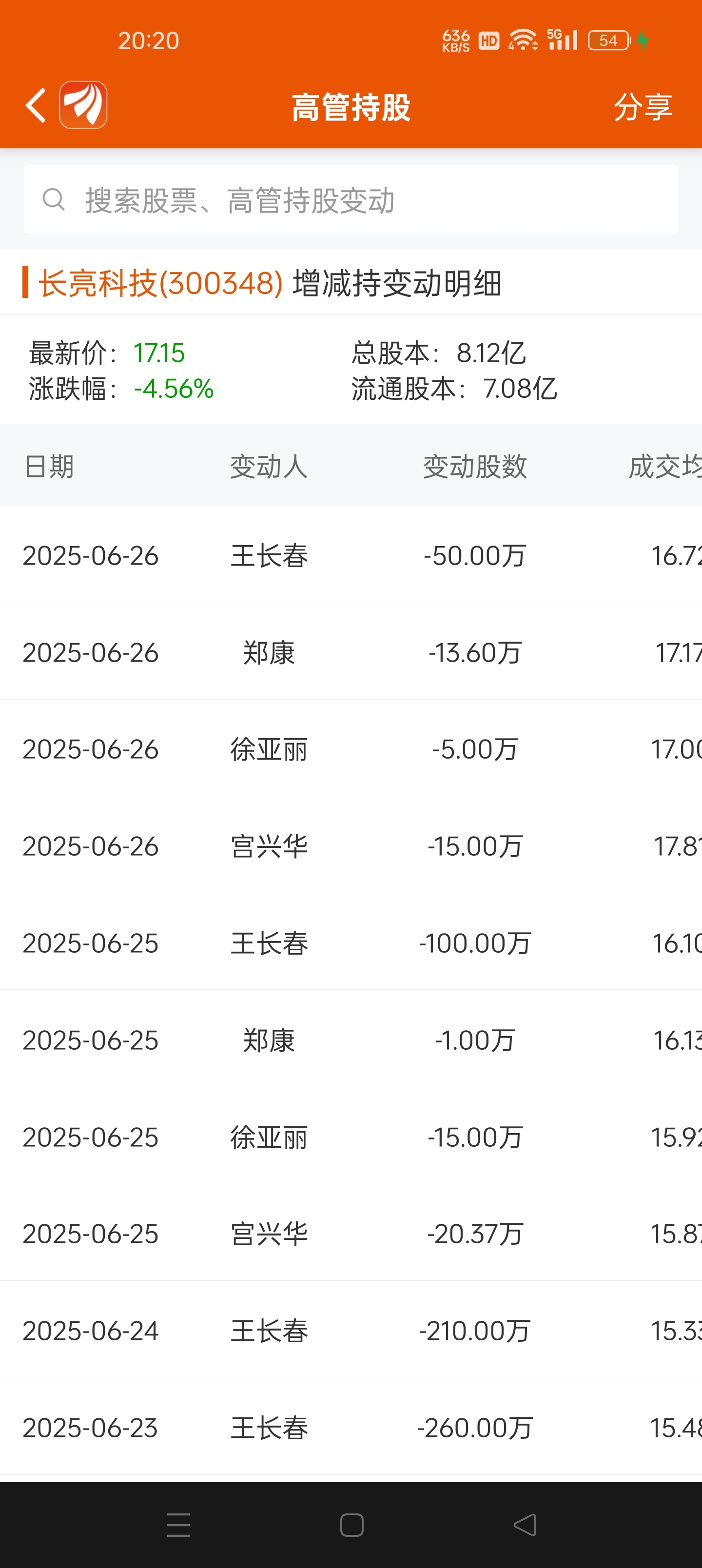Viewport: 702px width, 1568px height.
Task: Select the 郑康 -13.60万 record
Action: tap(351, 652)
